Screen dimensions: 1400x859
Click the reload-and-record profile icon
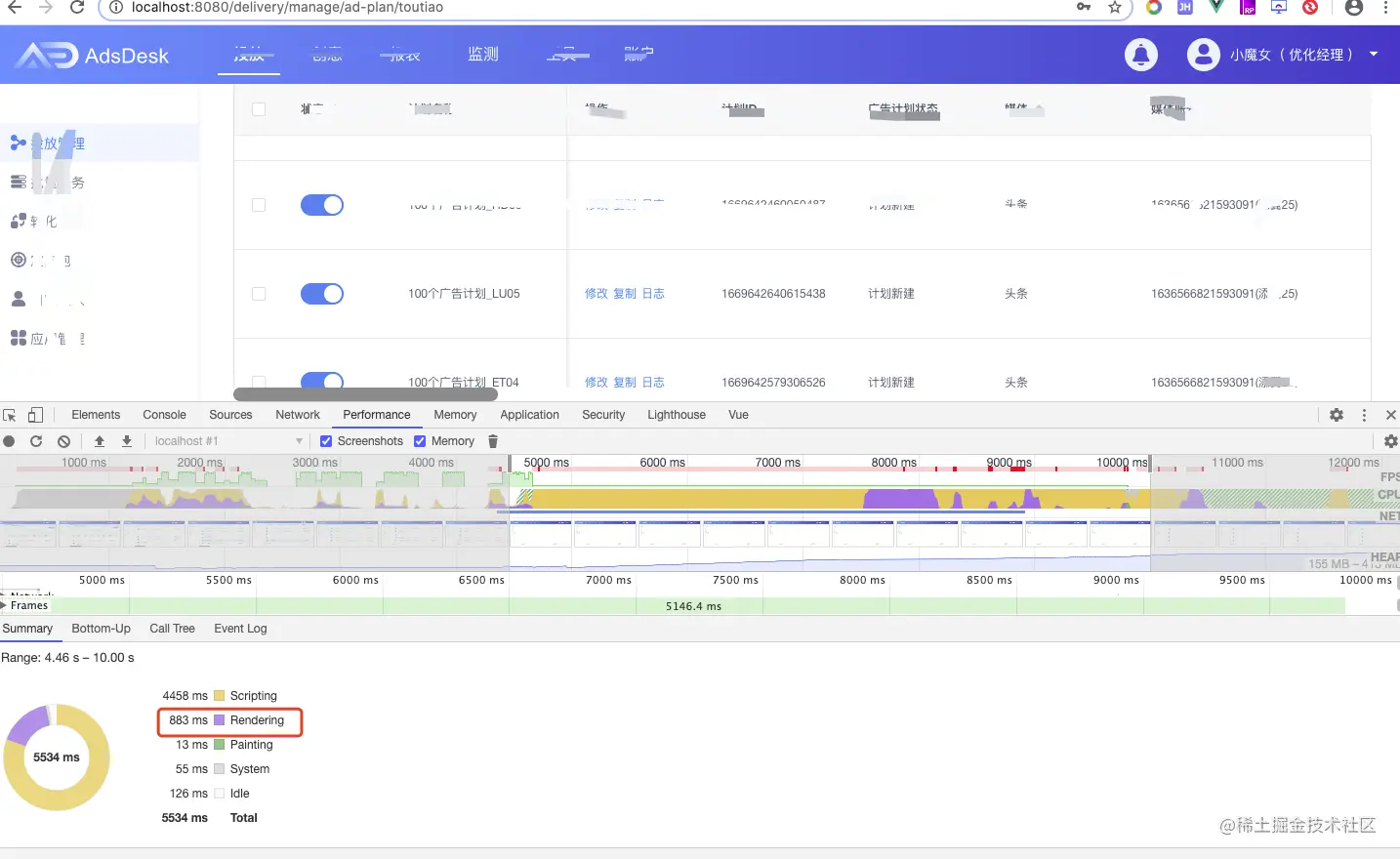[x=36, y=441]
